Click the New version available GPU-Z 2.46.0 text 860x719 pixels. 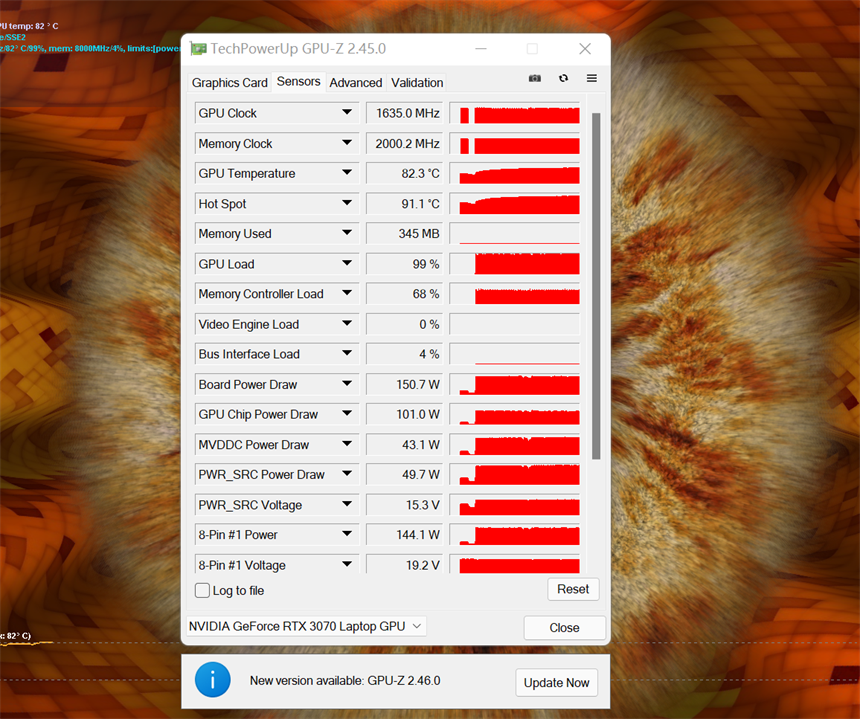(345, 681)
